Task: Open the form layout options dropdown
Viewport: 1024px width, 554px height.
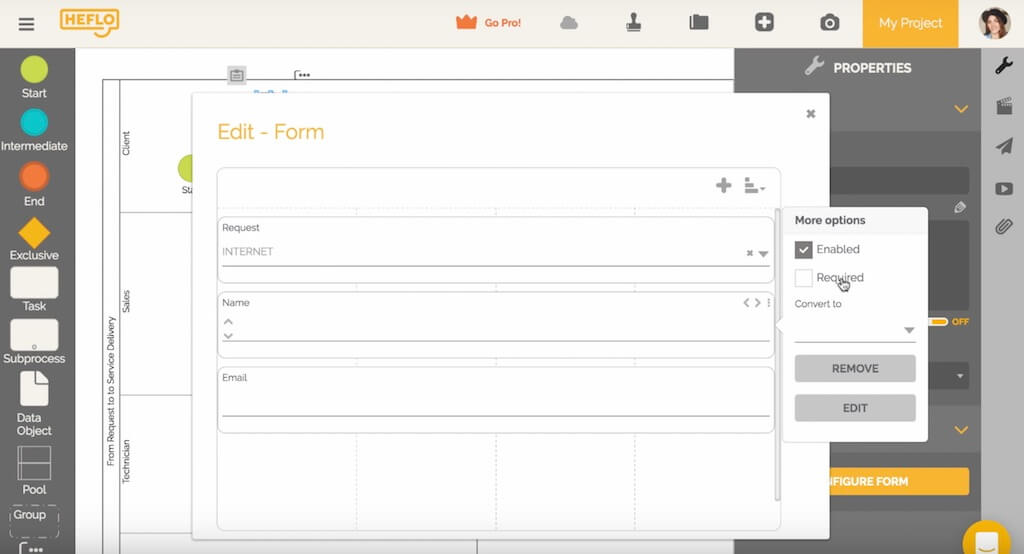Action: click(x=754, y=186)
